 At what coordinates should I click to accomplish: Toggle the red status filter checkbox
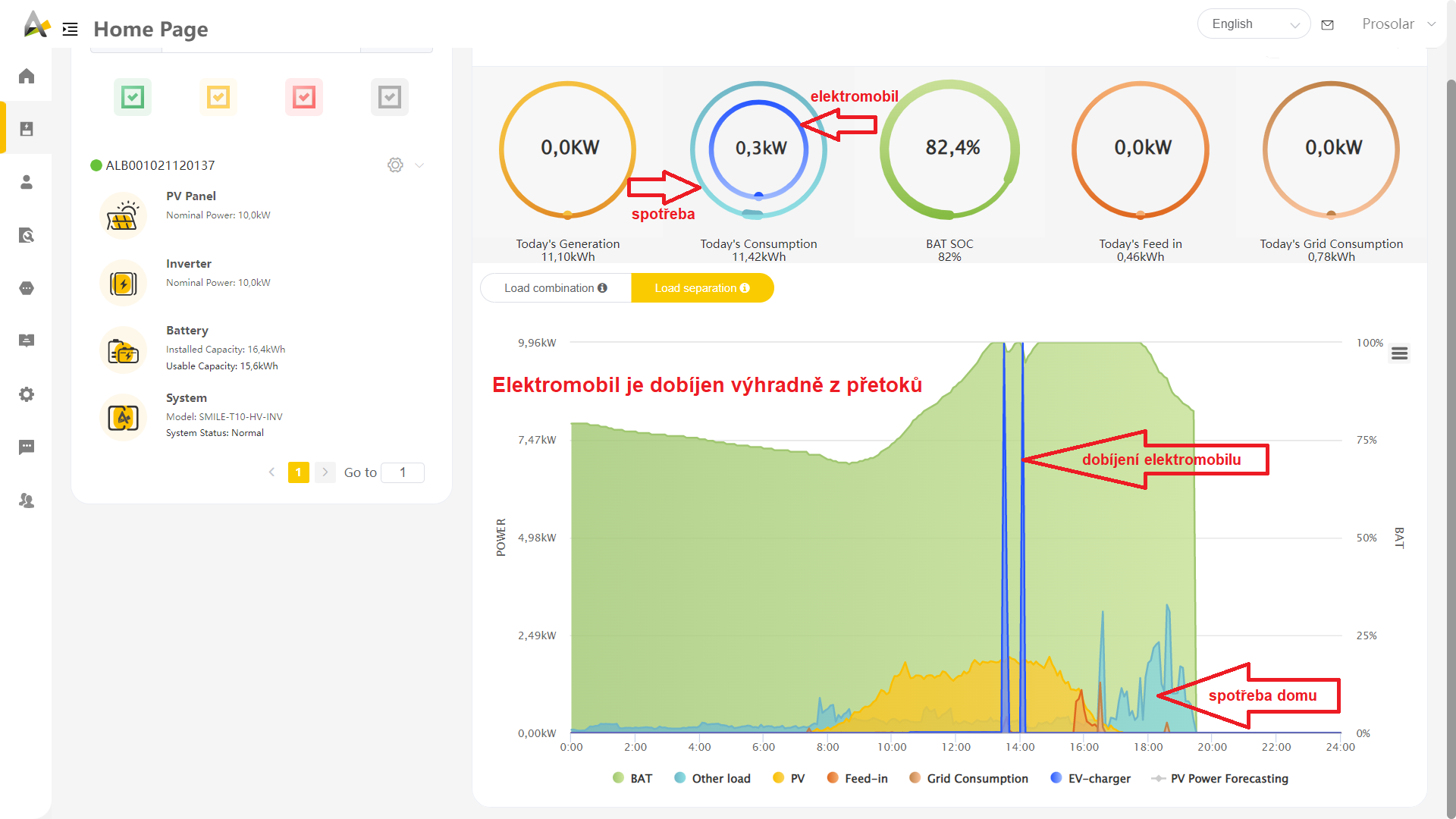(304, 97)
